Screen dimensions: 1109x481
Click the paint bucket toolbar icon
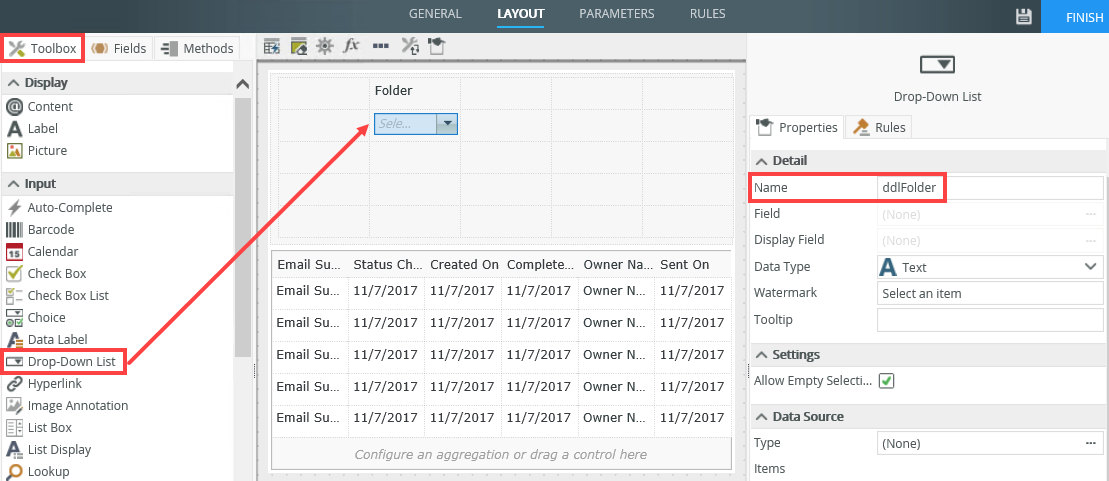coord(437,47)
